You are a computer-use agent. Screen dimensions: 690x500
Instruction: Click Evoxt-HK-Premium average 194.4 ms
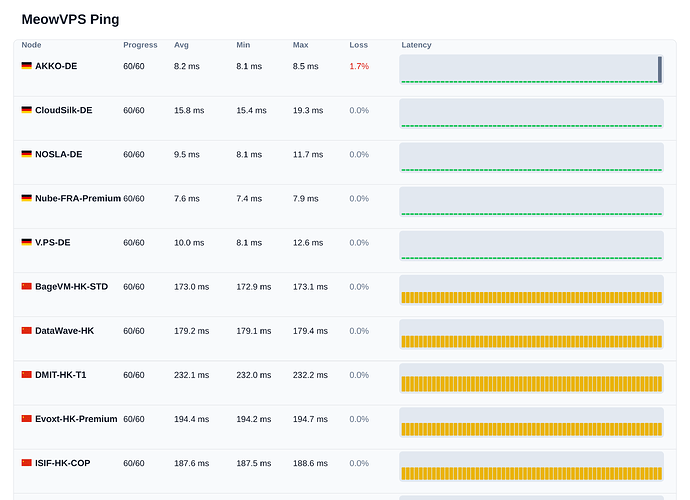[191, 419]
